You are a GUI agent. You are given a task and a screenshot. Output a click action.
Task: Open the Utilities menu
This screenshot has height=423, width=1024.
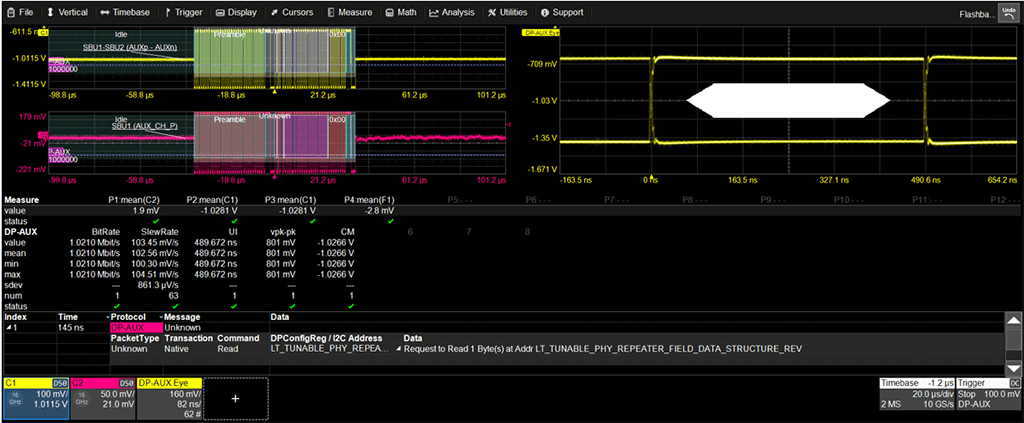507,12
